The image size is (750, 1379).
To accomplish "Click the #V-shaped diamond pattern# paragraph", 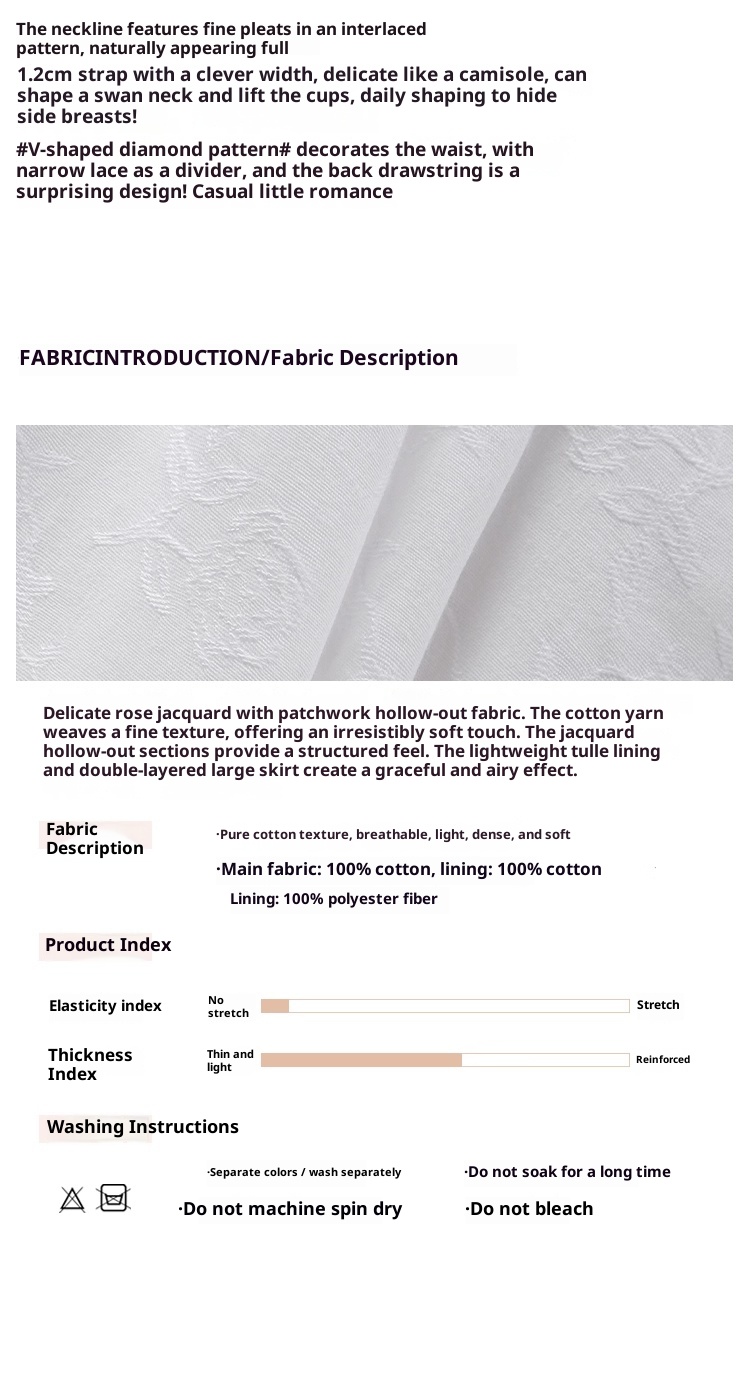I will 275,171.
